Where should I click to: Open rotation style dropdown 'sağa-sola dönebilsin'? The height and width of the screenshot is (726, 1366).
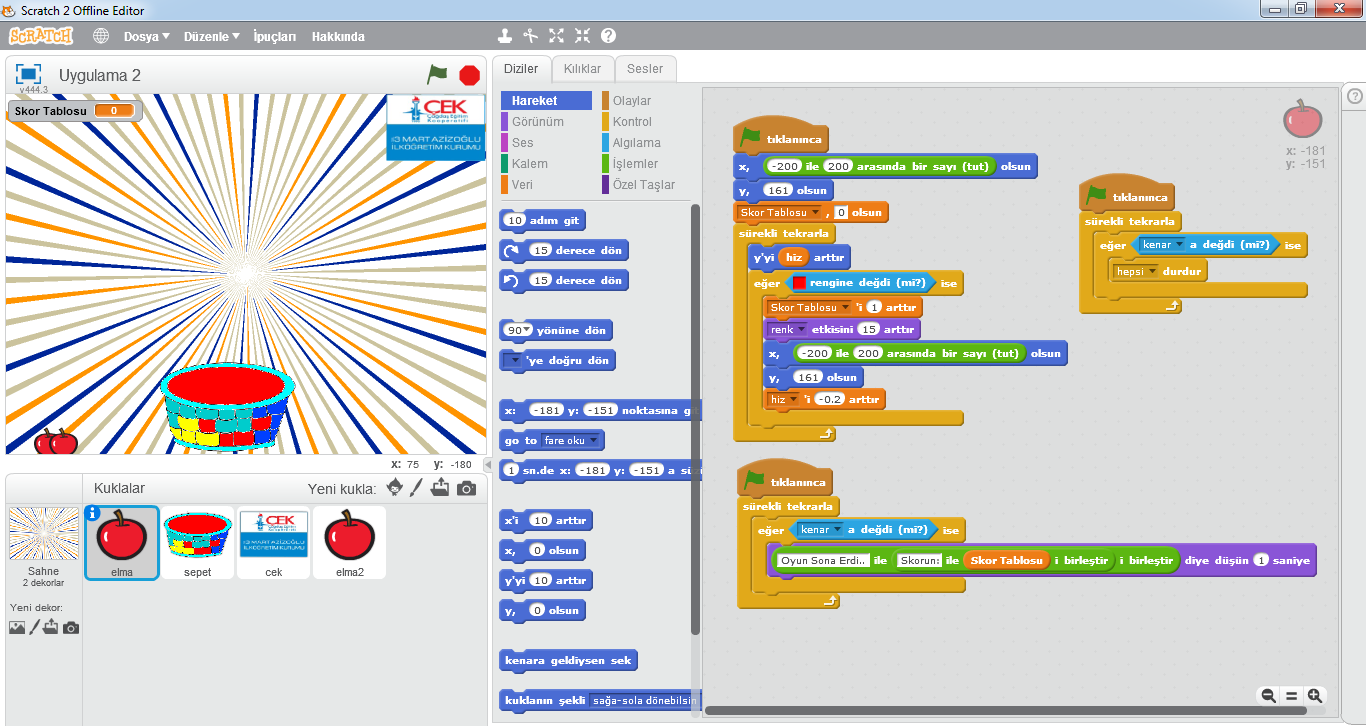click(644, 700)
